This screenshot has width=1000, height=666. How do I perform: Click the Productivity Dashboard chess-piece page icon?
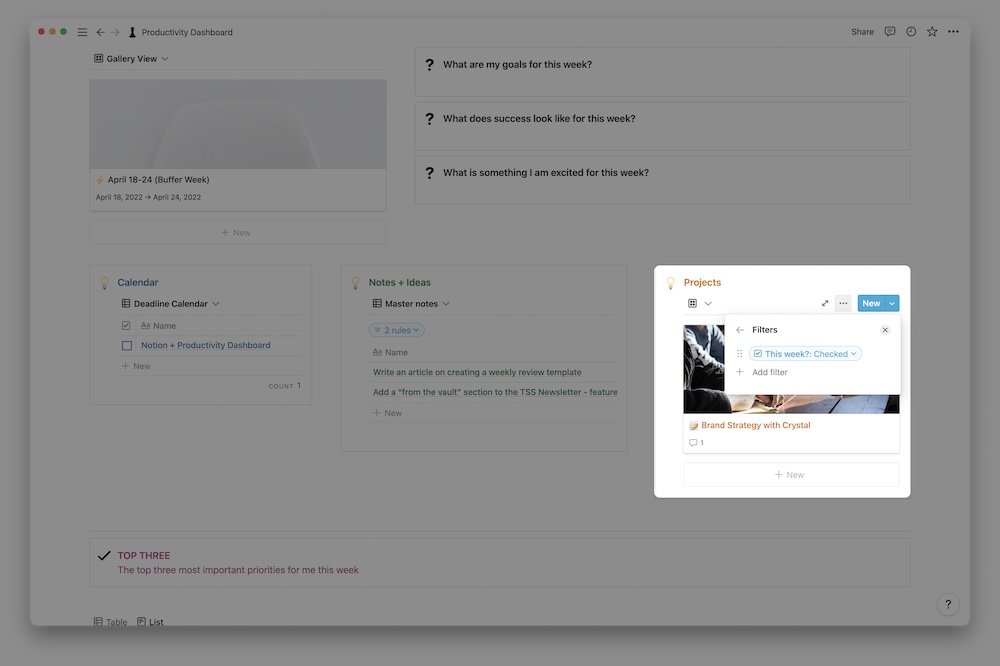click(x=132, y=32)
